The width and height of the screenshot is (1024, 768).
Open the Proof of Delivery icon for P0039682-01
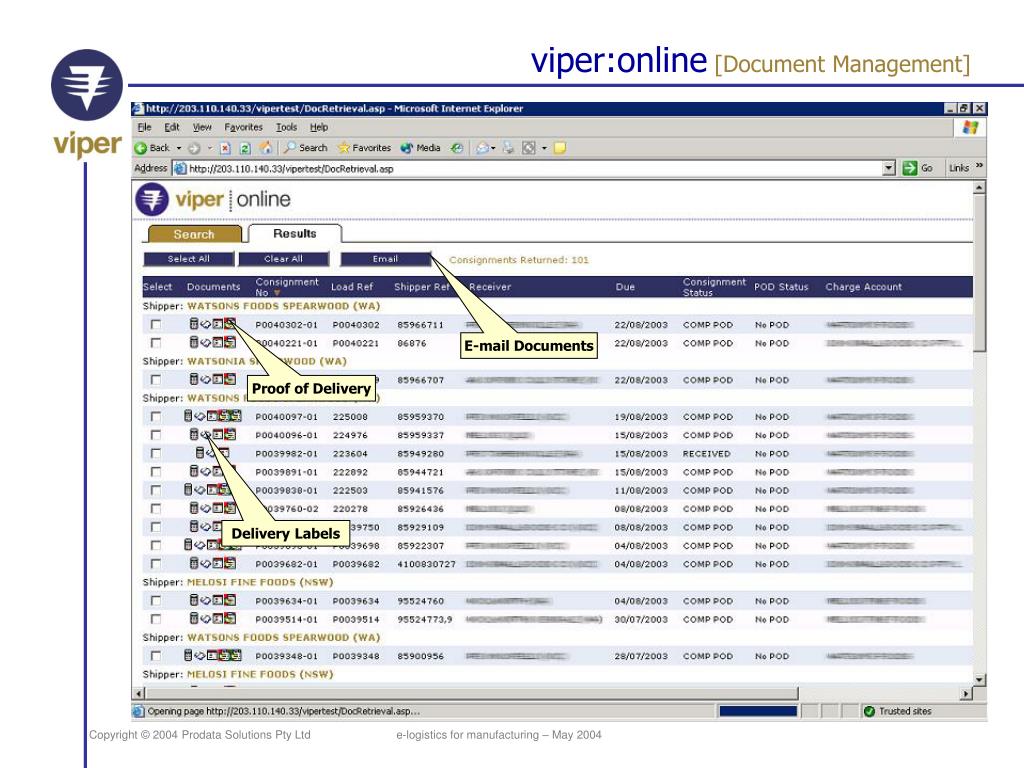click(230, 563)
